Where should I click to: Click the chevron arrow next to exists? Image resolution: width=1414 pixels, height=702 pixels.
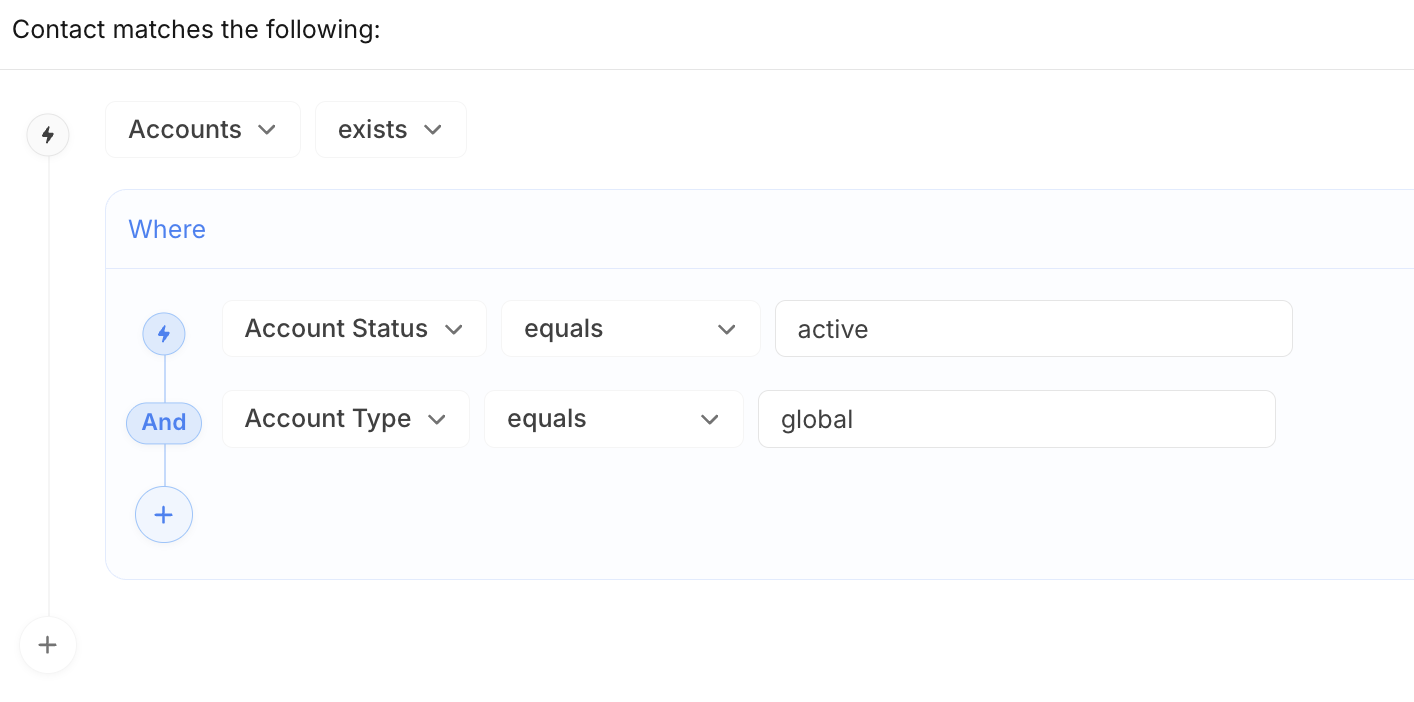click(x=433, y=130)
